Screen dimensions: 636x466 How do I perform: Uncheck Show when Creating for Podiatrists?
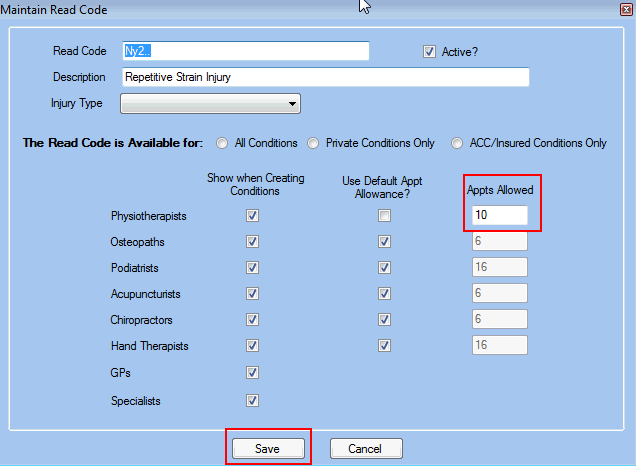[253, 268]
